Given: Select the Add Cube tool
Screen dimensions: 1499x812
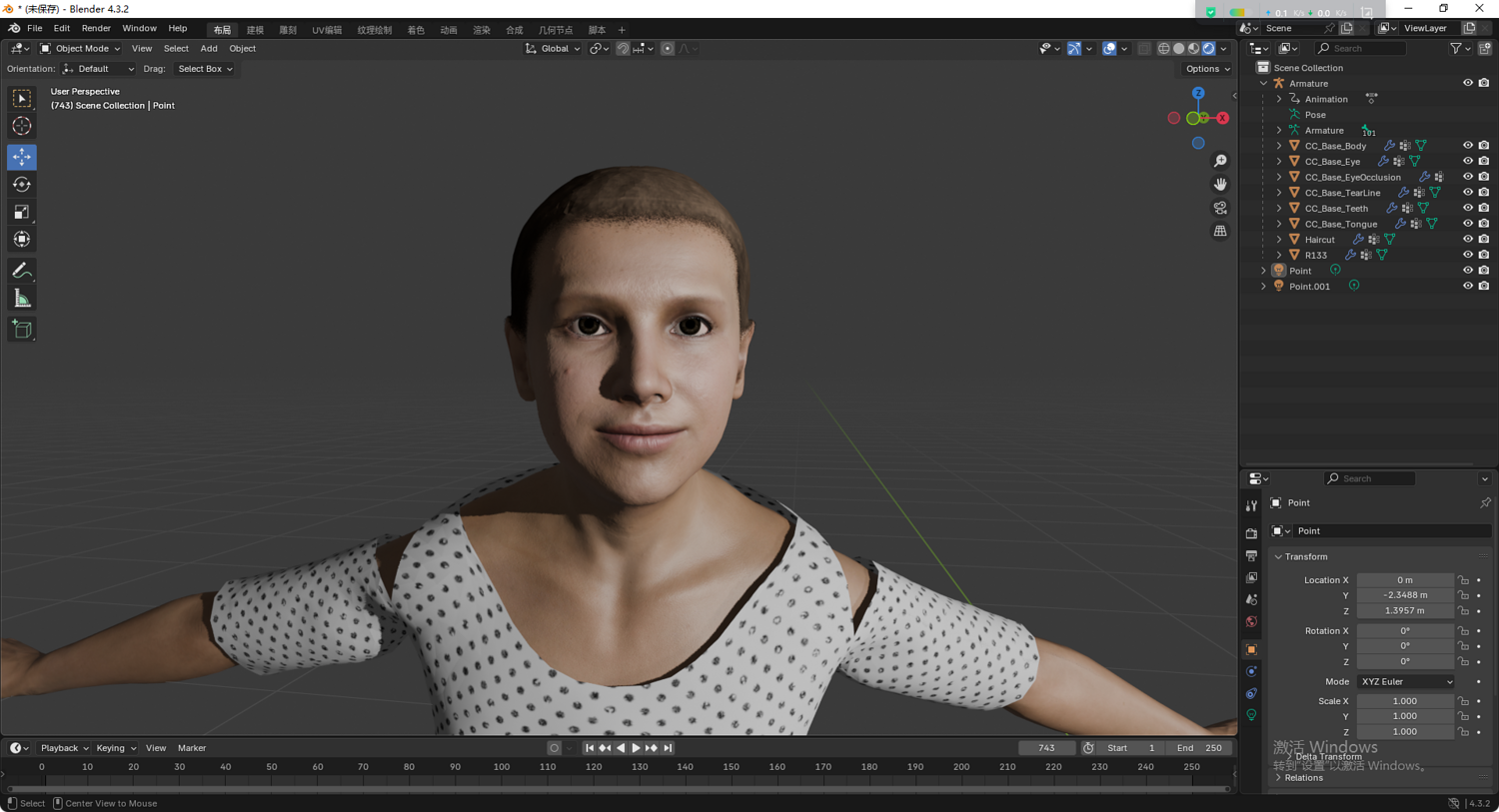Looking at the screenshot, I should pos(22,330).
